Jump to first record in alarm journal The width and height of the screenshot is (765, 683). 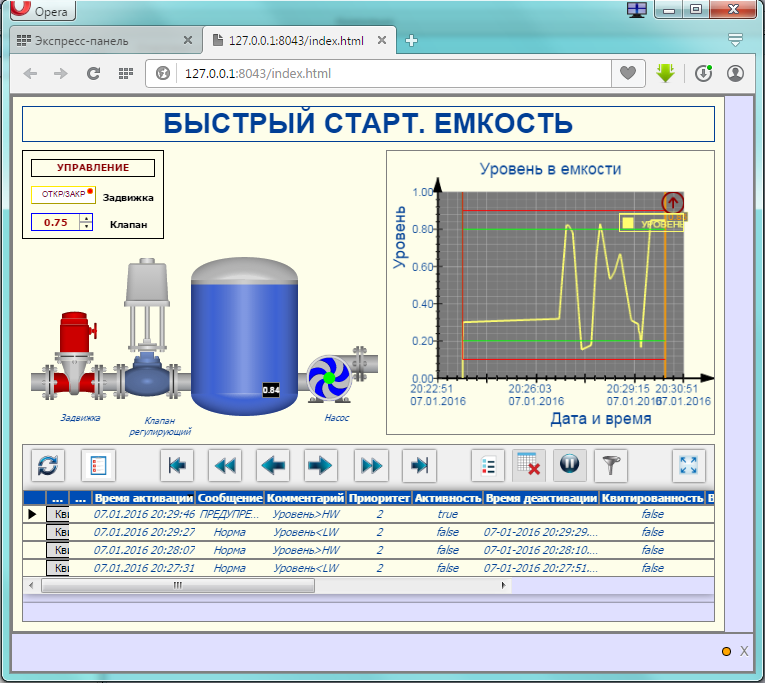coord(178,465)
